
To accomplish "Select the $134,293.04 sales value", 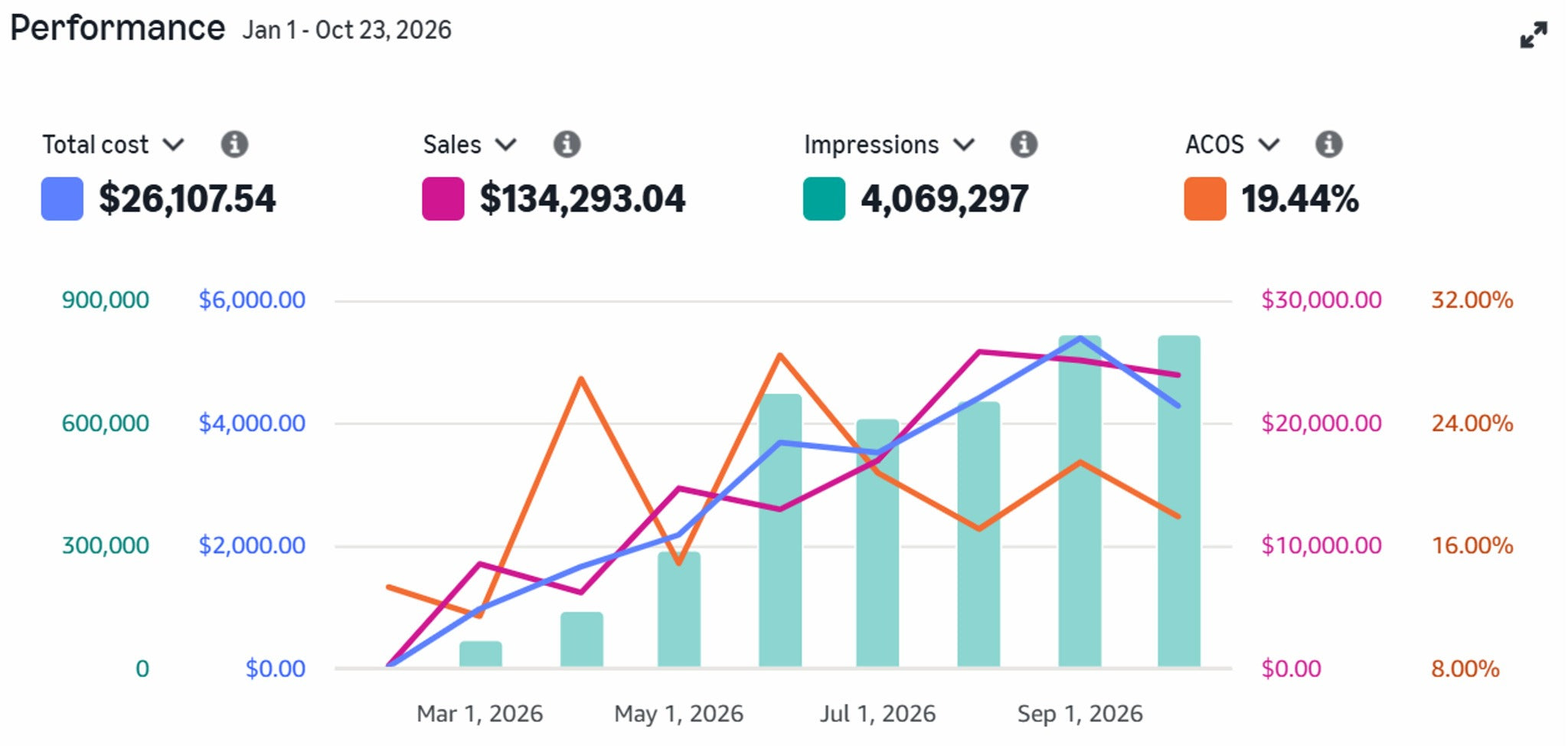I will click(x=583, y=199).
